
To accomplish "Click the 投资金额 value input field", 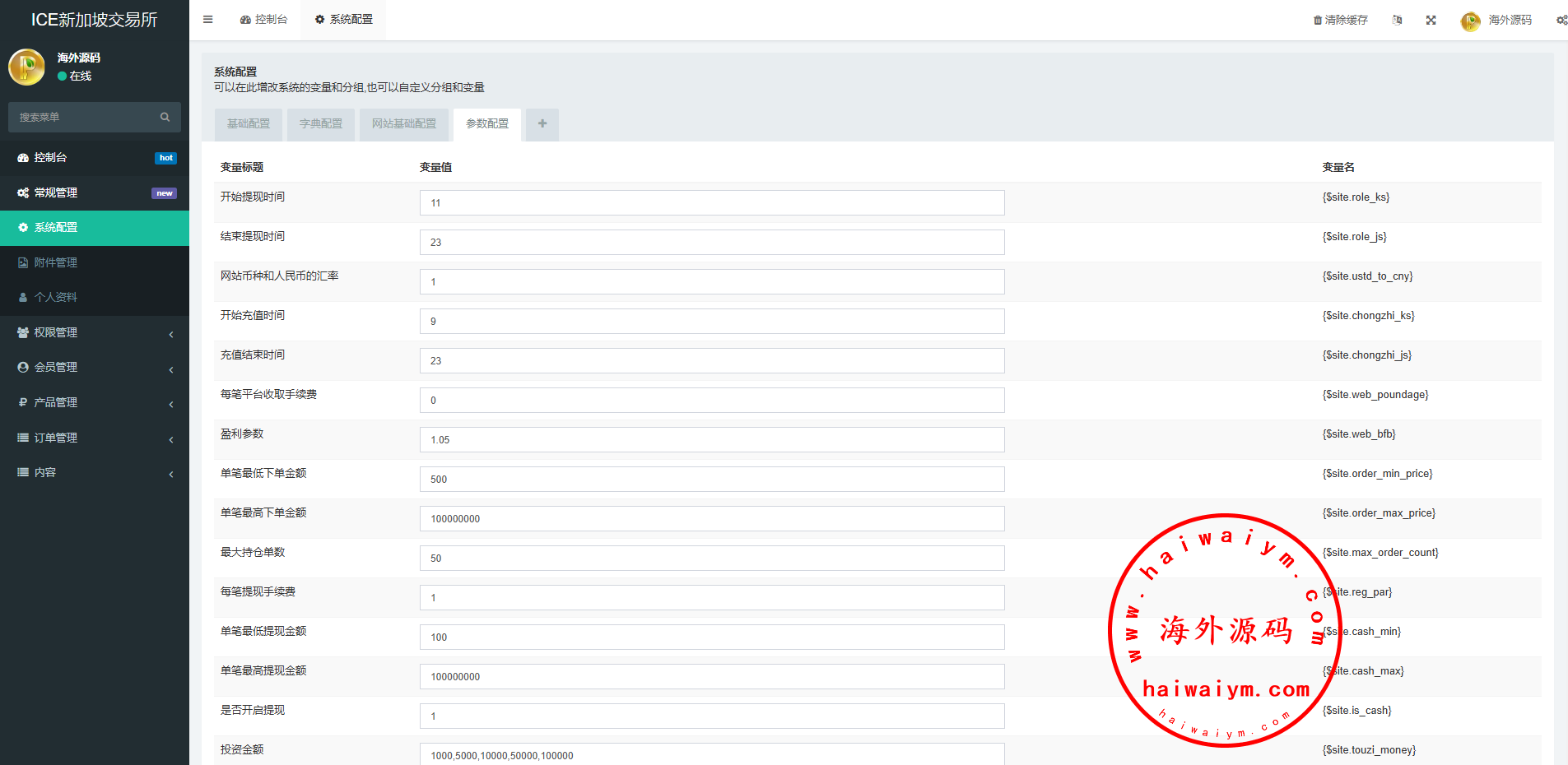I will [x=712, y=755].
